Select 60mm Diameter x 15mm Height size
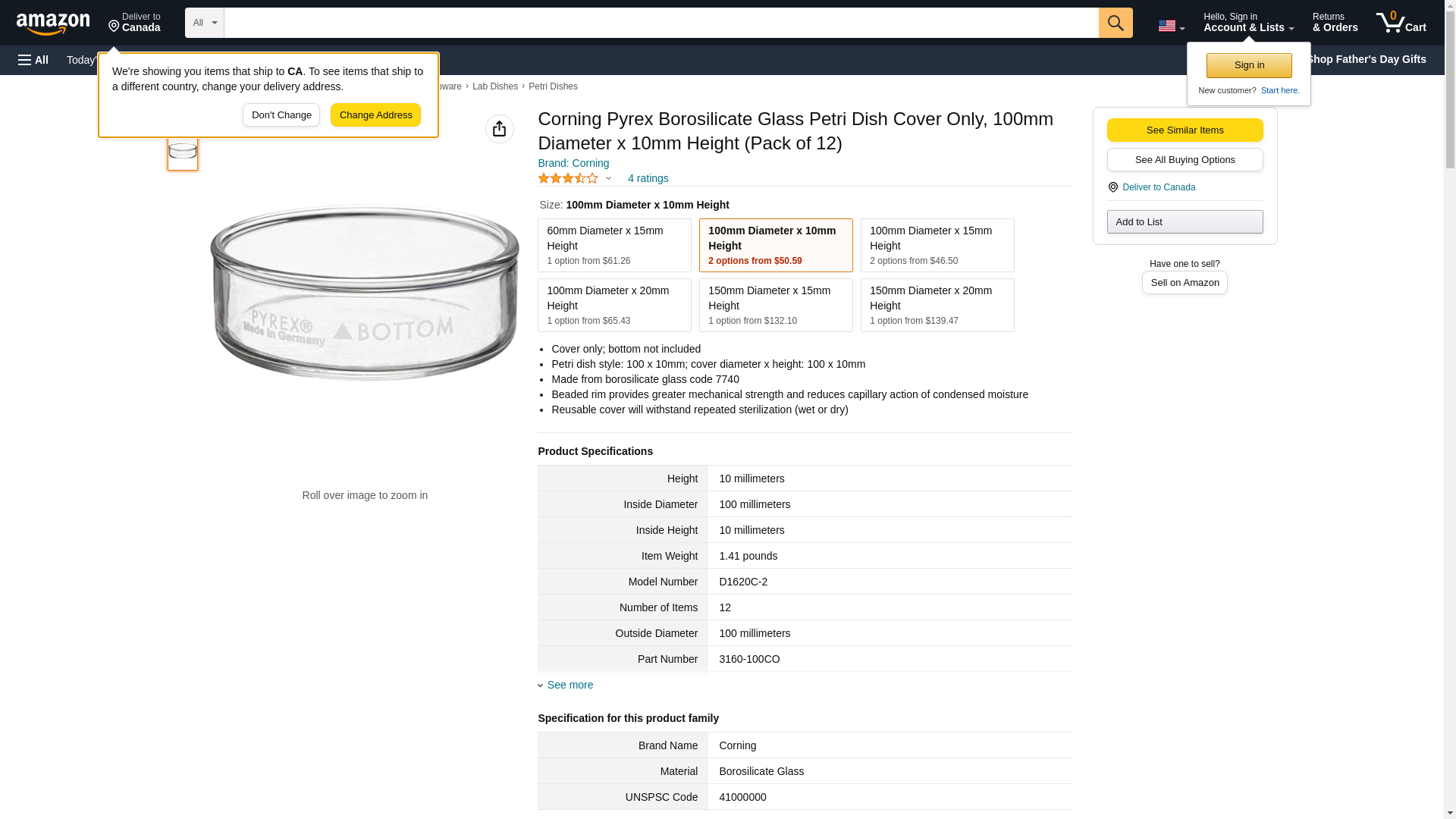 614,245
